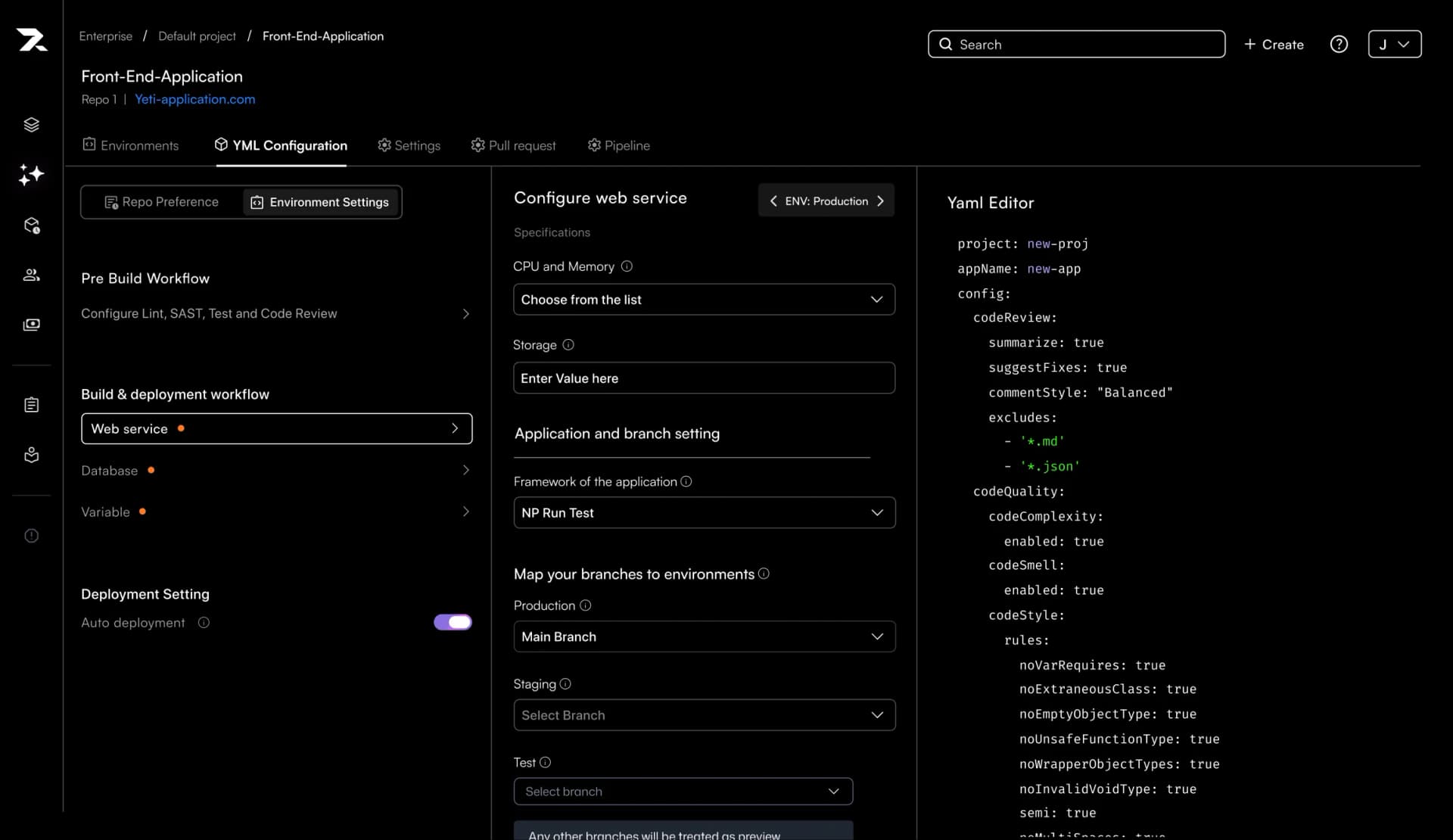Screen dimensions: 1453x840
Task: Open the Yeti-application.com link
Action: (194, 99)
